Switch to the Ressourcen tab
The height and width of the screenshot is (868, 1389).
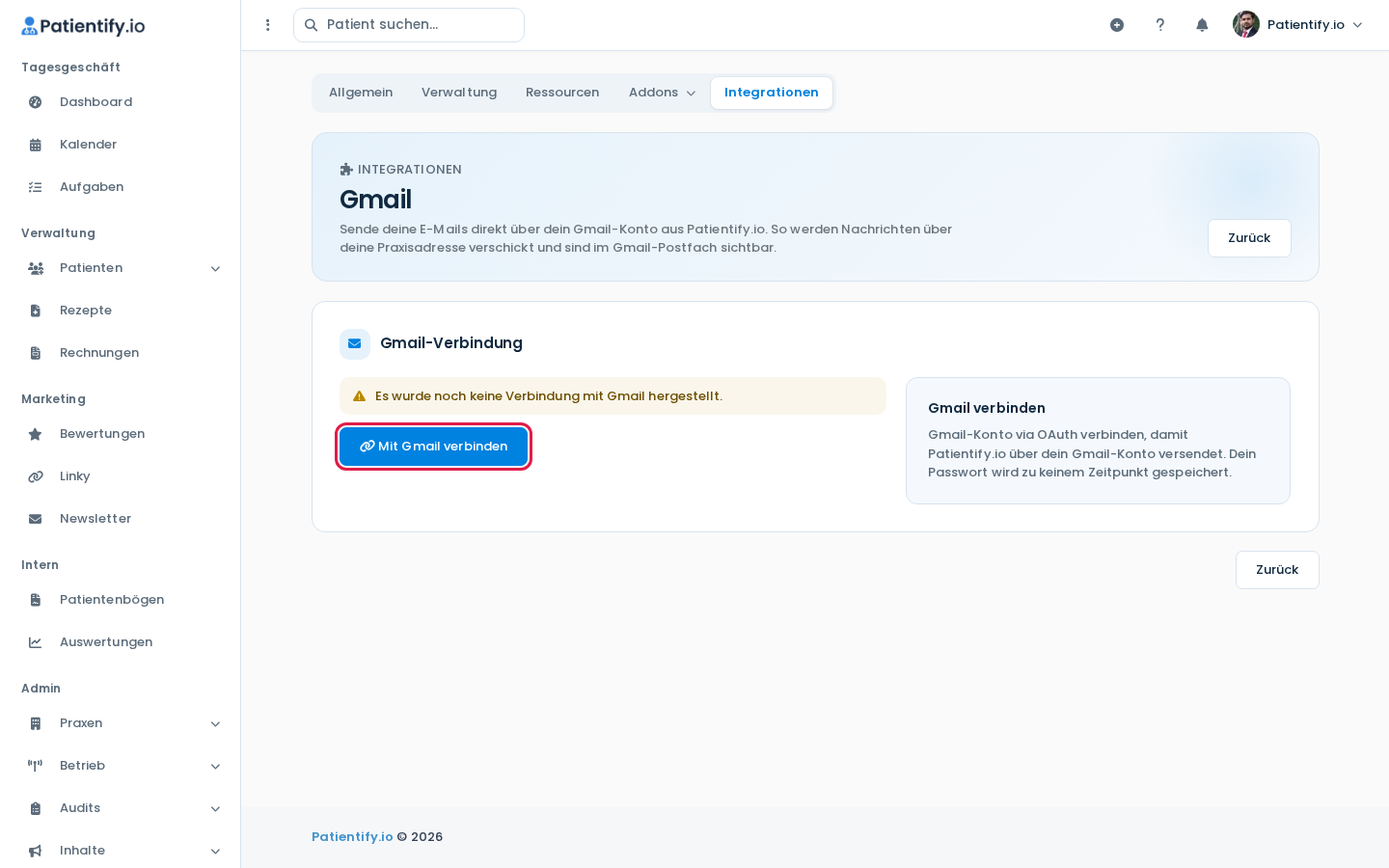tap(562, 93)
